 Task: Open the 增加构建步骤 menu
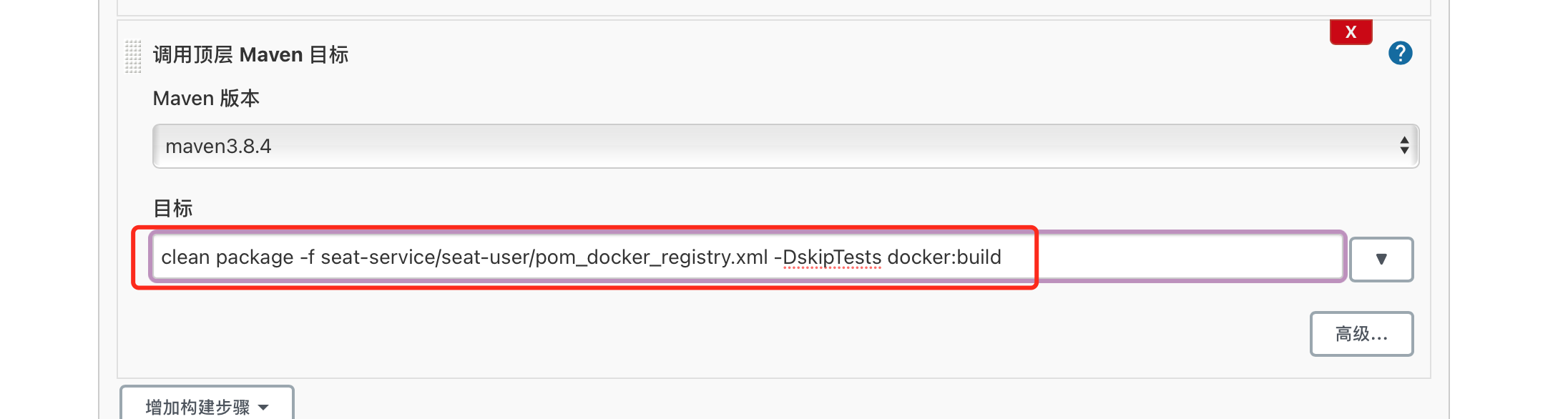click(x=198, y=406)
